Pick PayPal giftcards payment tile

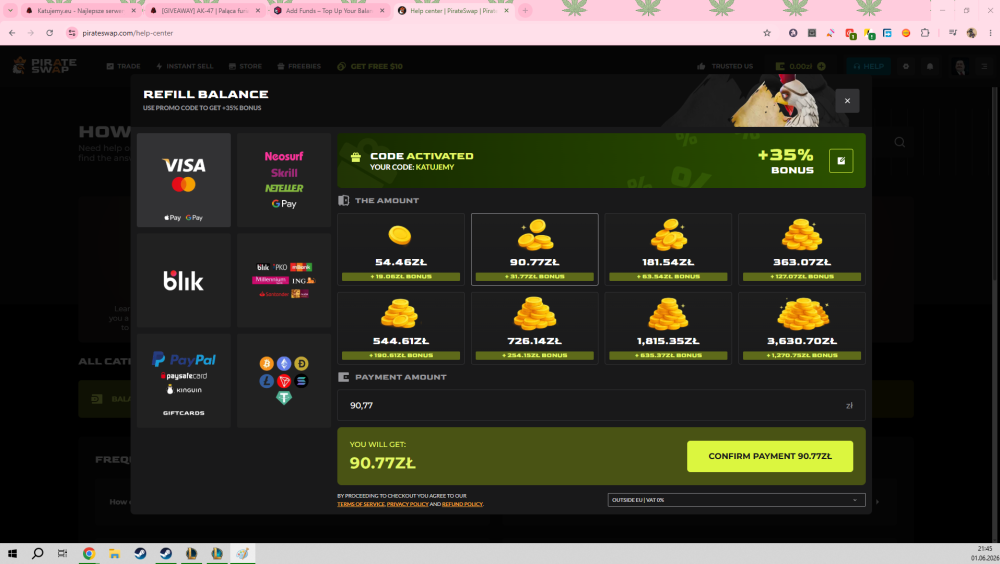[184, 380]
